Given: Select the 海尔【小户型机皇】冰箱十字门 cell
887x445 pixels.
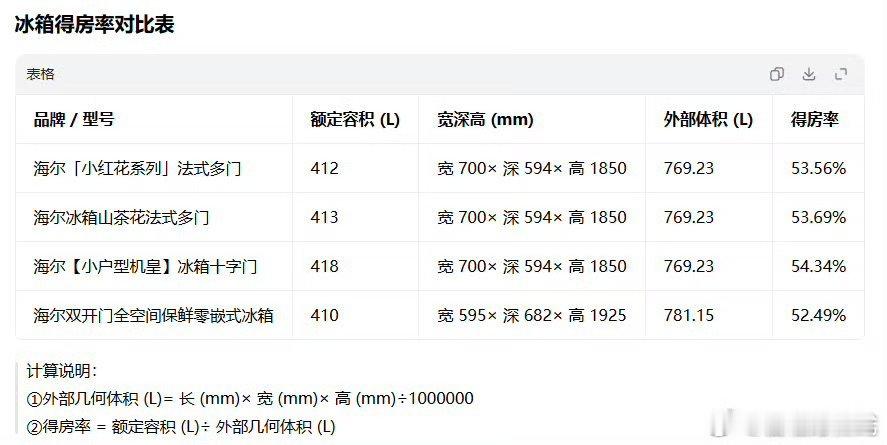Looking at the screenshot, I should [145, 266].
